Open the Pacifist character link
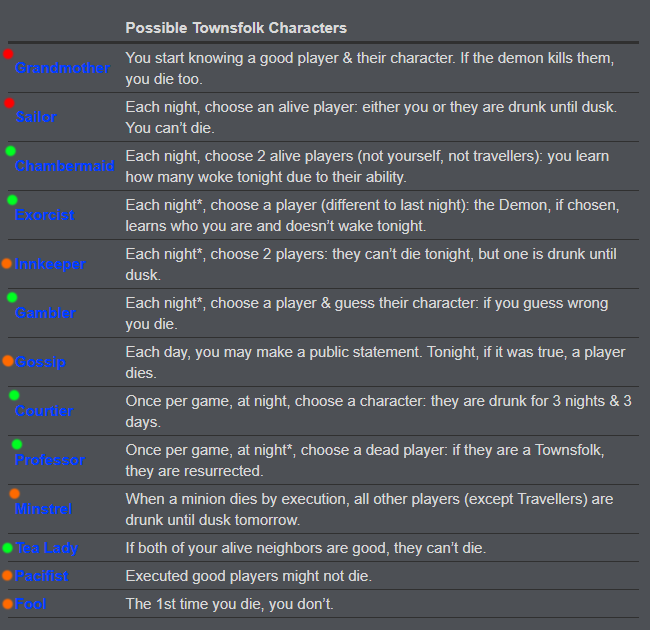The image size is (650, 630). point(41,576)
